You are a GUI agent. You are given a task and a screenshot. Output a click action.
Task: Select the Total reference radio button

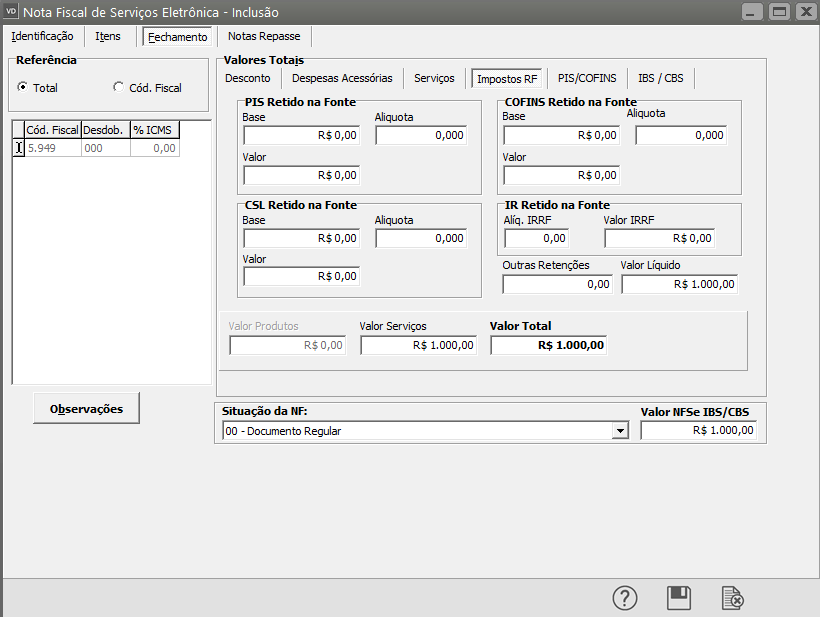pyautogui.click(x=23, y=88)
